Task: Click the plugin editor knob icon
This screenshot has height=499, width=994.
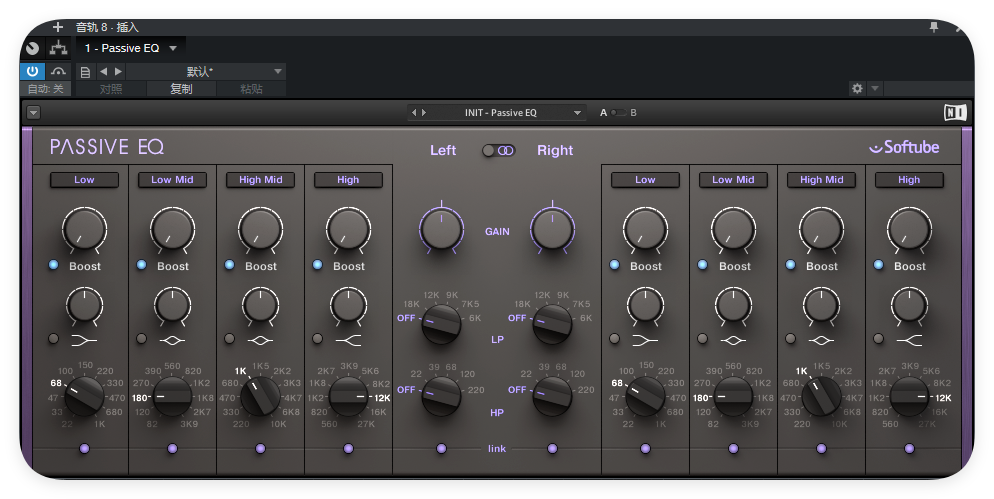Action: coord(33,48)
